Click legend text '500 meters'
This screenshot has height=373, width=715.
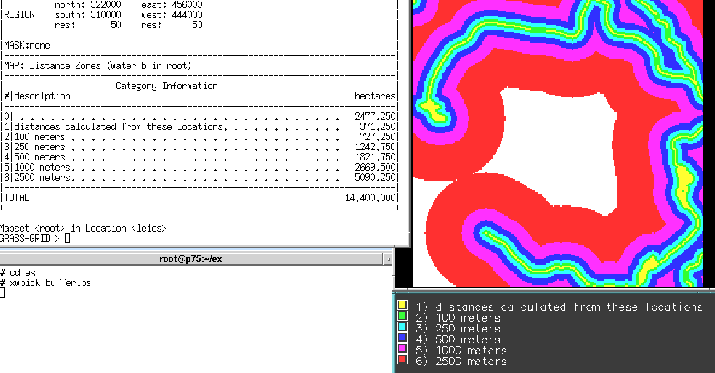pos(468,340)
